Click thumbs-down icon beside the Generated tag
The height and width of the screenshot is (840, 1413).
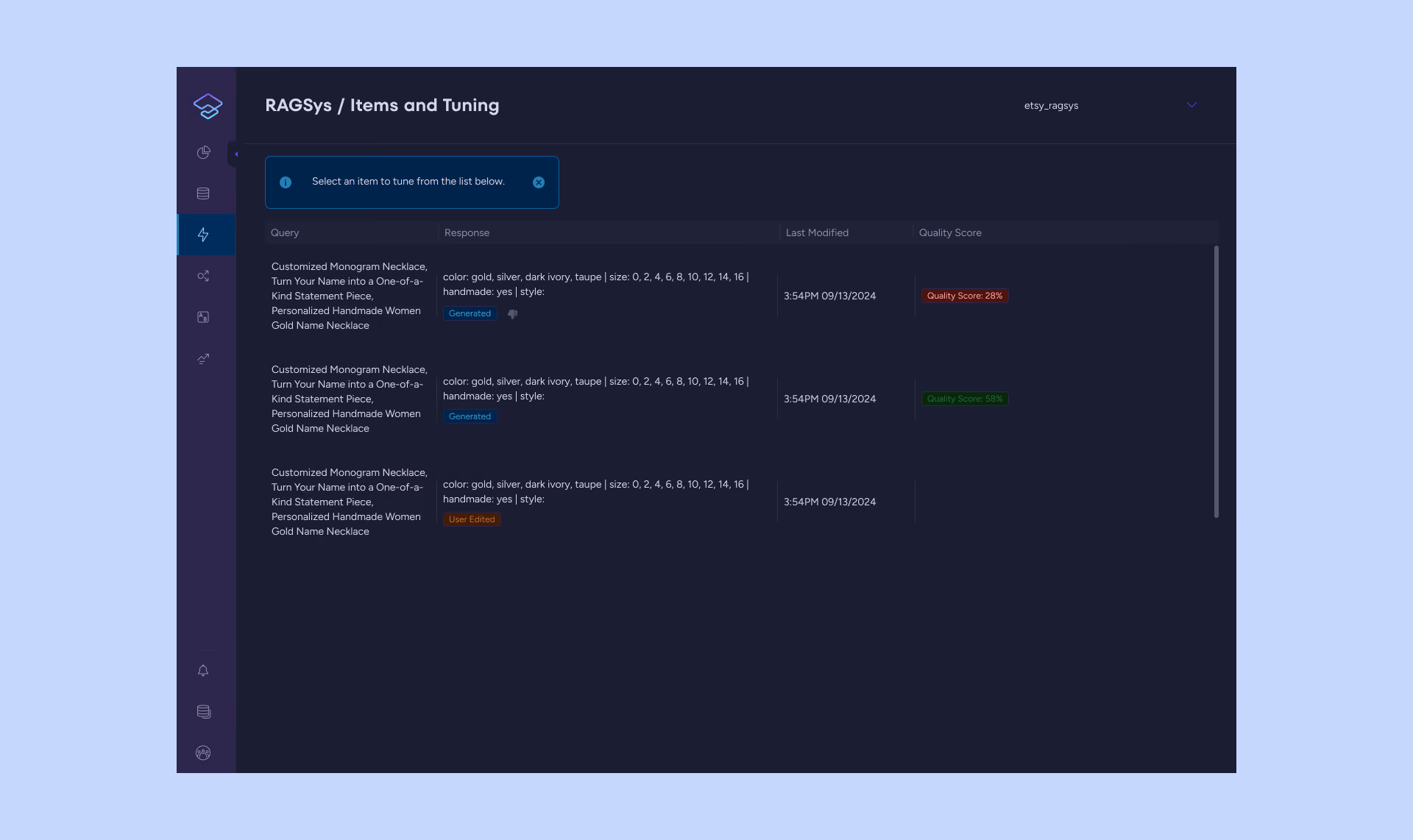click(512, 314)
